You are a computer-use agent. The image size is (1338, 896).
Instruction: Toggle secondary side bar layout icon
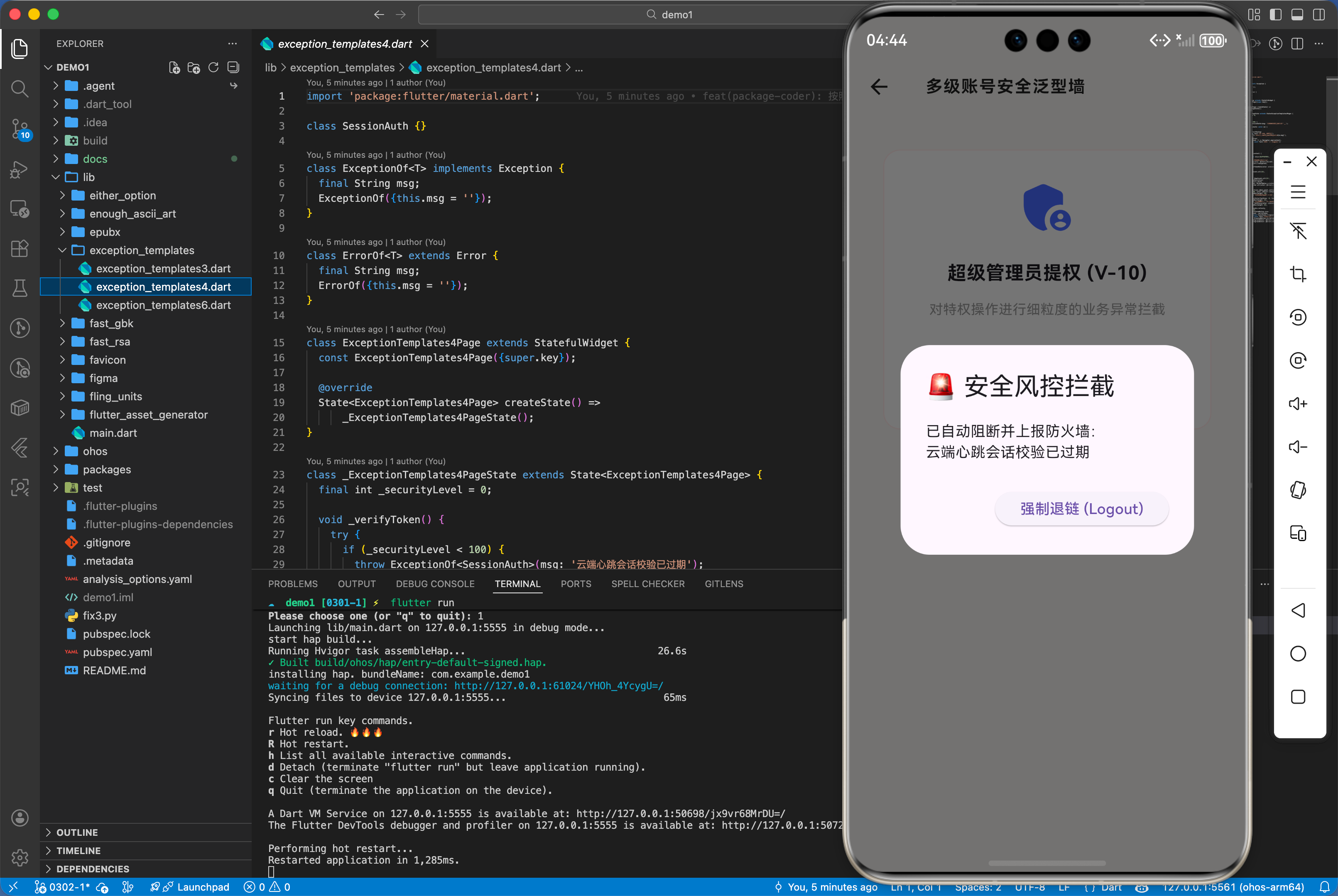pyautogui.click(x=1318, y=15)
